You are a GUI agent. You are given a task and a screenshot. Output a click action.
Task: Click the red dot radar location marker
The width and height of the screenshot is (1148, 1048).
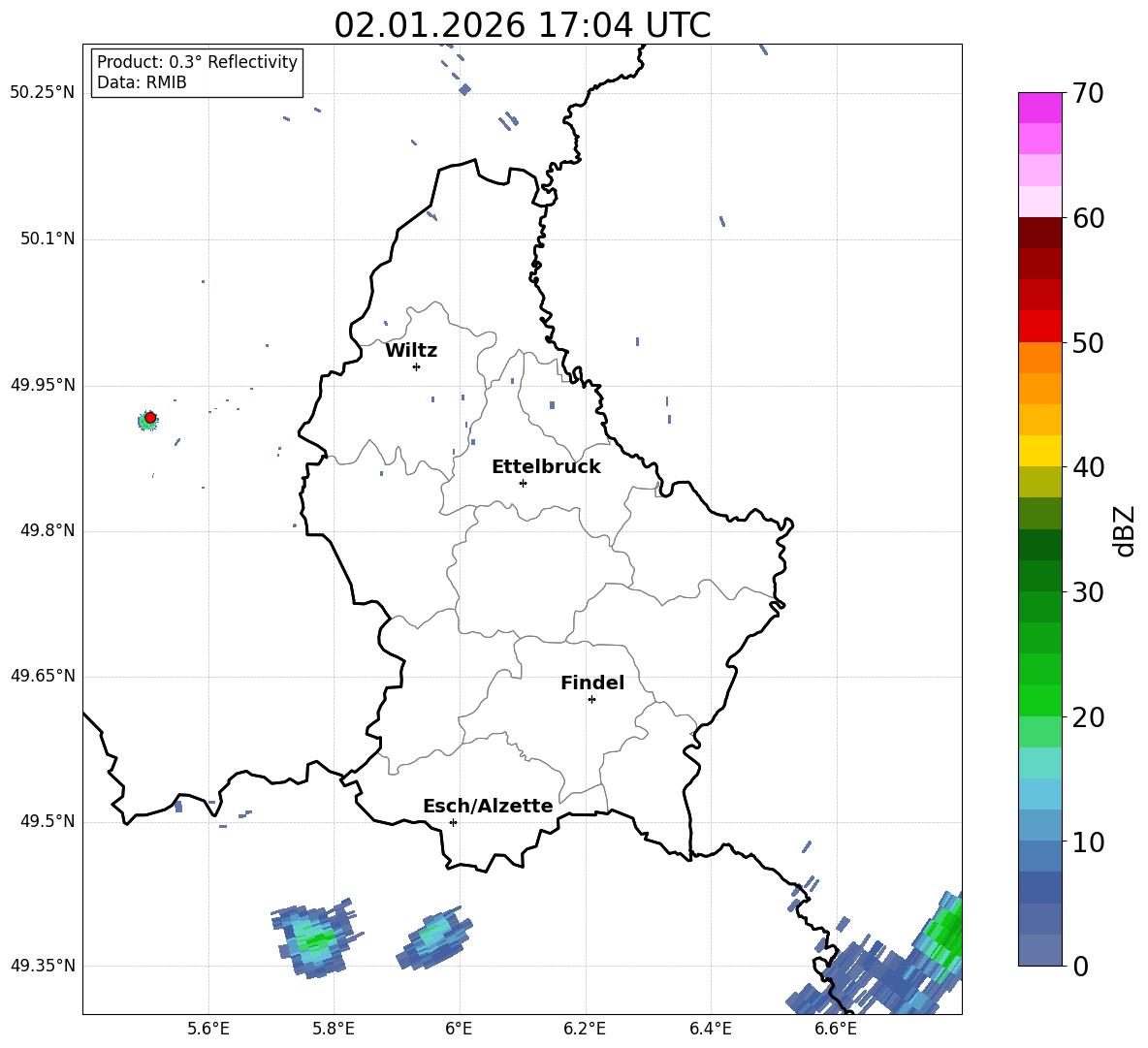pos(150,418)
